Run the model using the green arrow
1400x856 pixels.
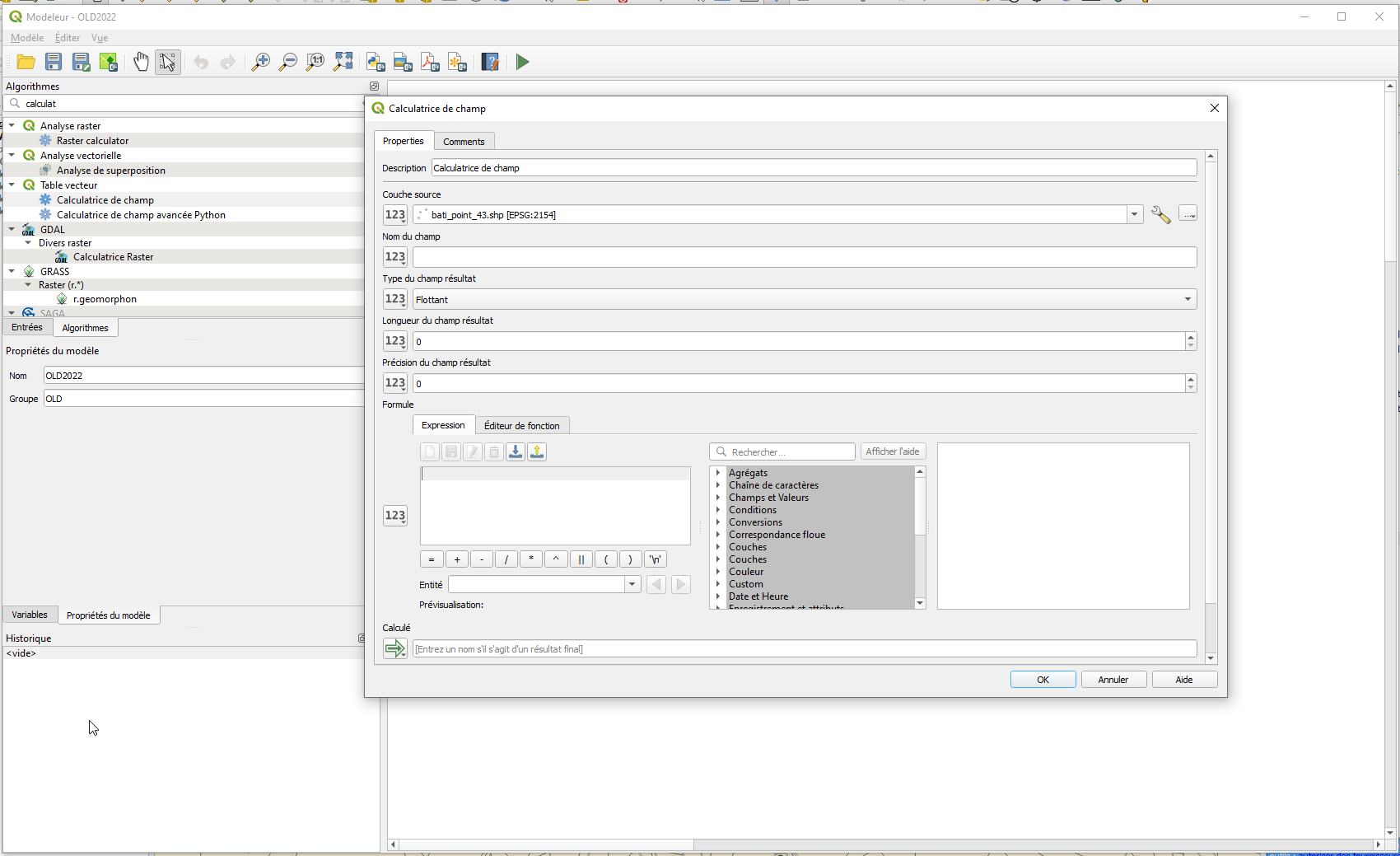pyautogui.click(x=522, y=62)
